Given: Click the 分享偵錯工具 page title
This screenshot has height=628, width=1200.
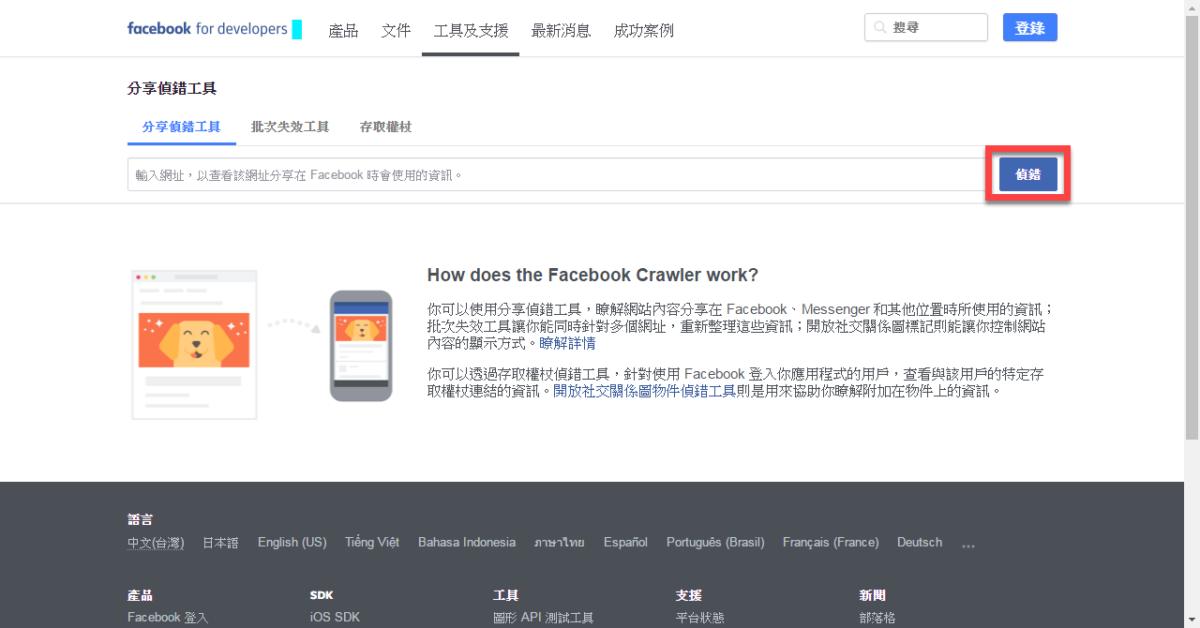Looking at the screenshot, I should 172,88.
